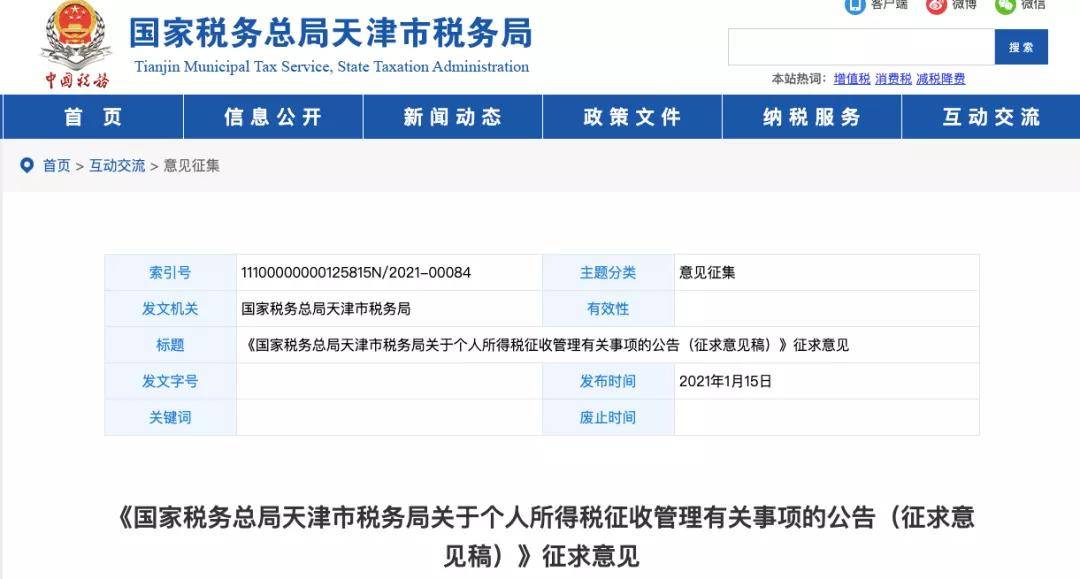Click the 本站热词 label
The height and width of the screenshot is (579, 1080).
(799, 79)
